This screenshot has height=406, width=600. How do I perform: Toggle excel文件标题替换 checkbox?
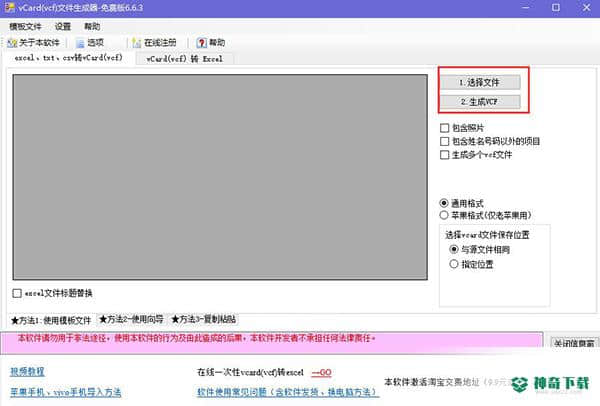point(17,293)
